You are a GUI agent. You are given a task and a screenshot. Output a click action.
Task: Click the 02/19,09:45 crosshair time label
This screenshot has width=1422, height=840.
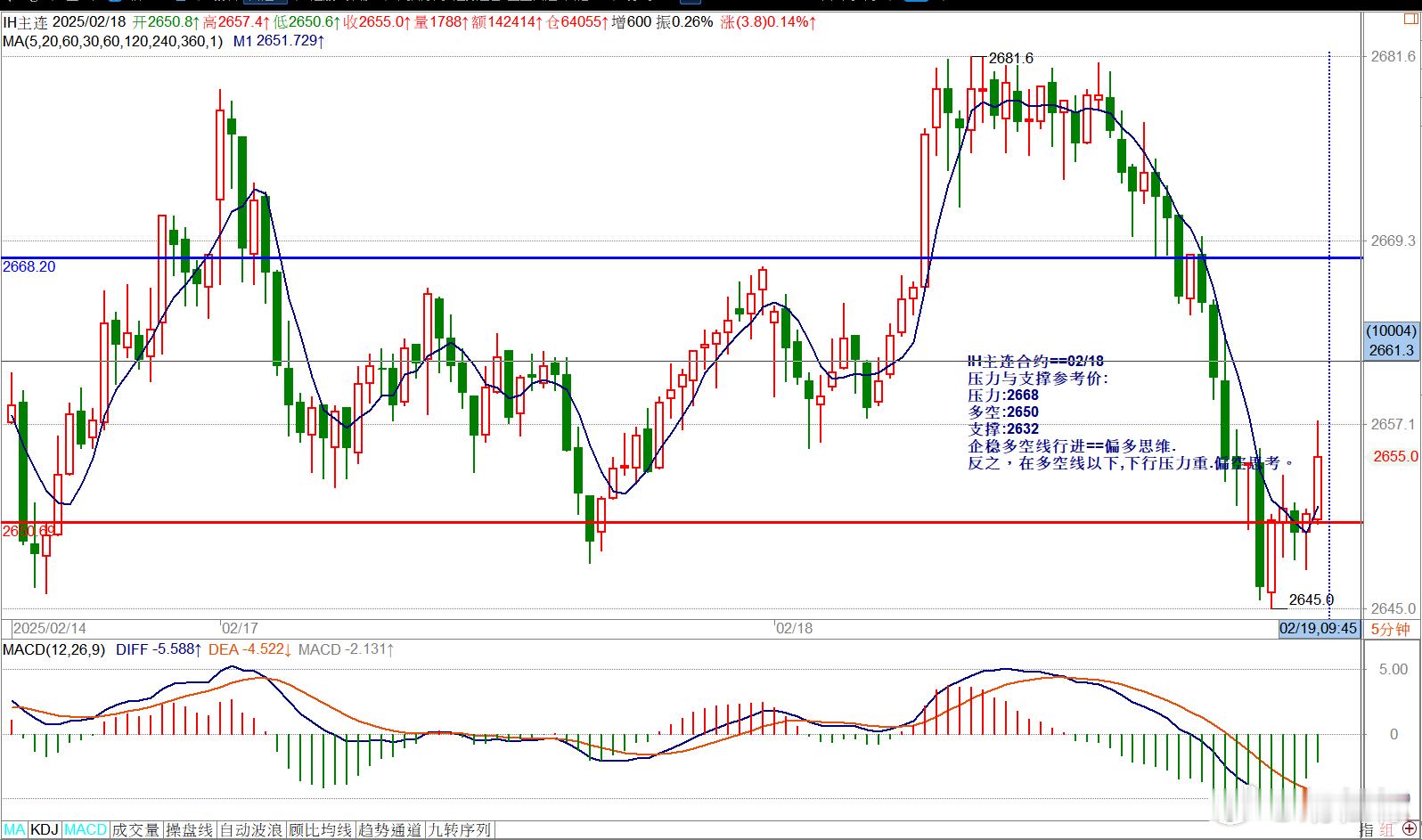pyautogui.click(x=1319, y=629)
